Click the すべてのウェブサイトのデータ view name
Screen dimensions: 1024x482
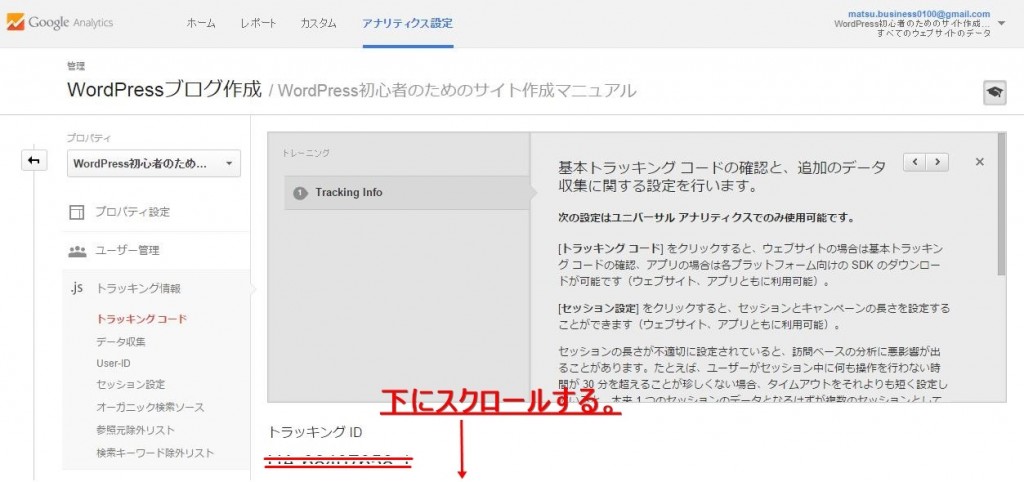coord(934,33)
